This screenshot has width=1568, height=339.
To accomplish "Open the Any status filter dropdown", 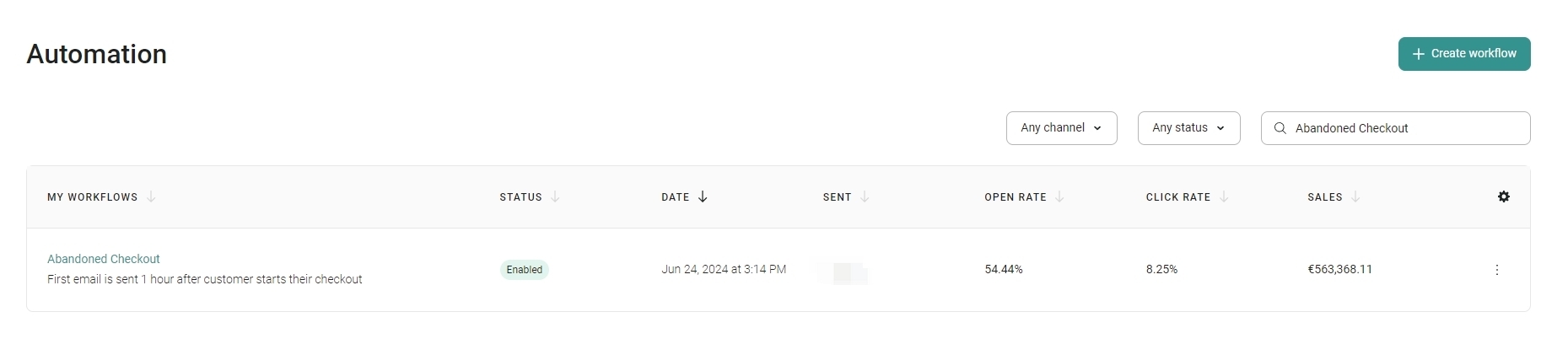I will click(x=1188, y=128).
